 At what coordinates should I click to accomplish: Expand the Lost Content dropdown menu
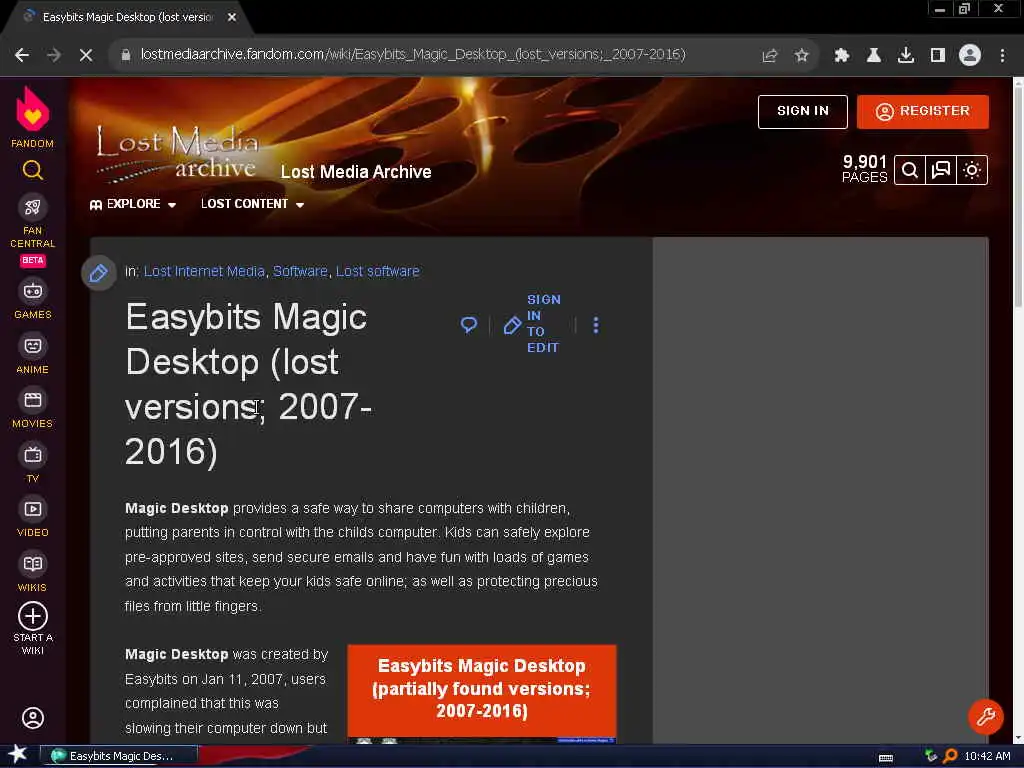(x=253, y=204)
